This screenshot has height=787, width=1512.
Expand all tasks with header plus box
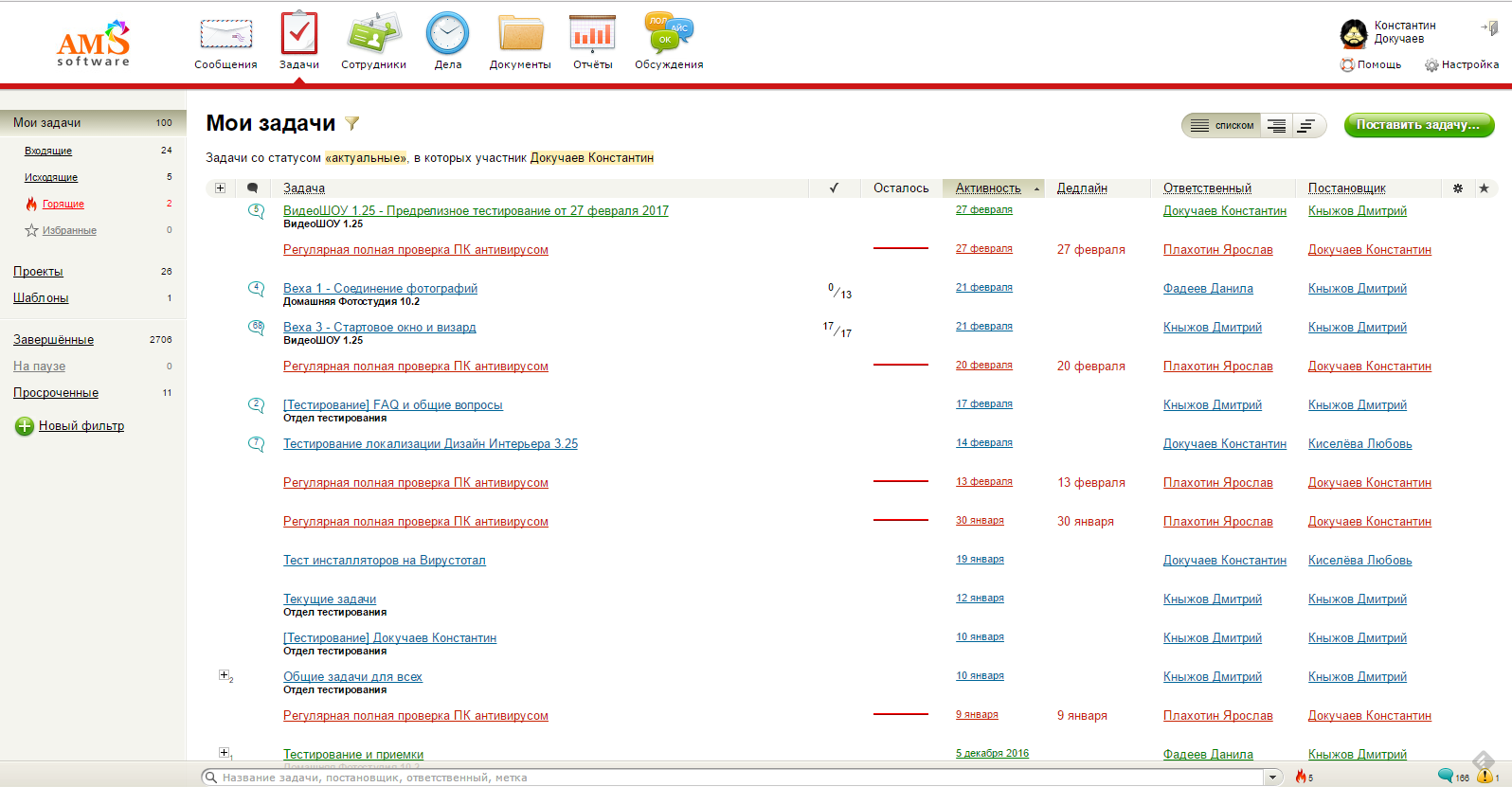click(220, 188)
